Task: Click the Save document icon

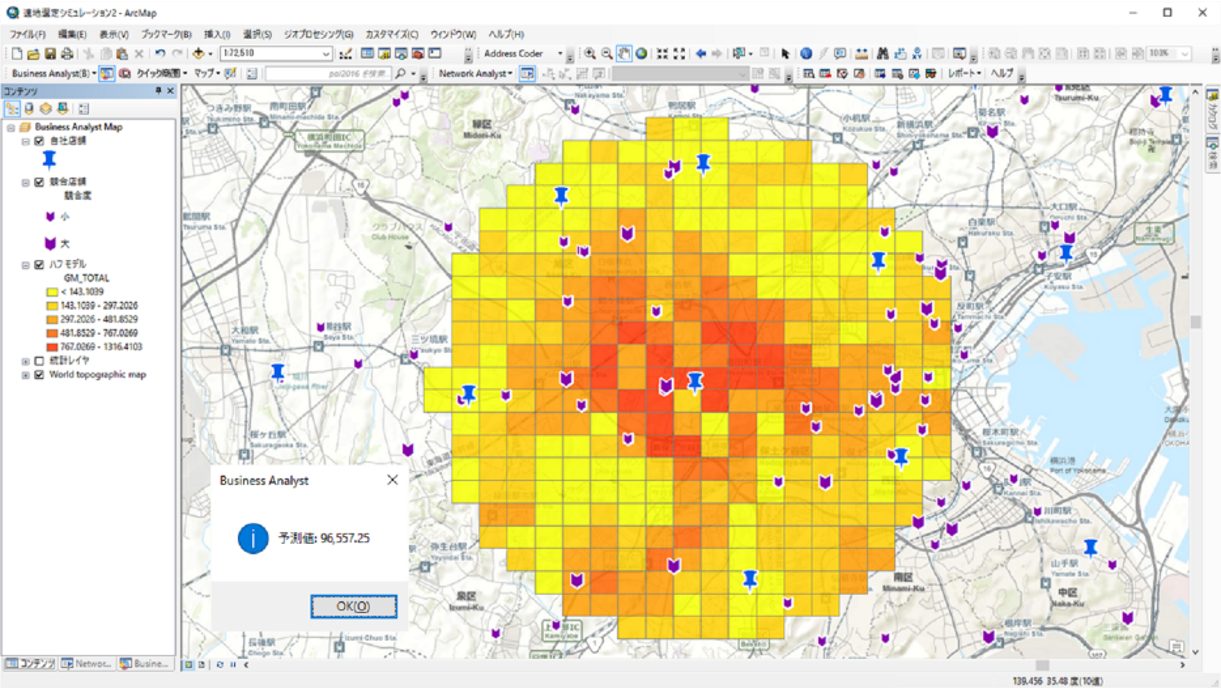Action: click(50, 54)
